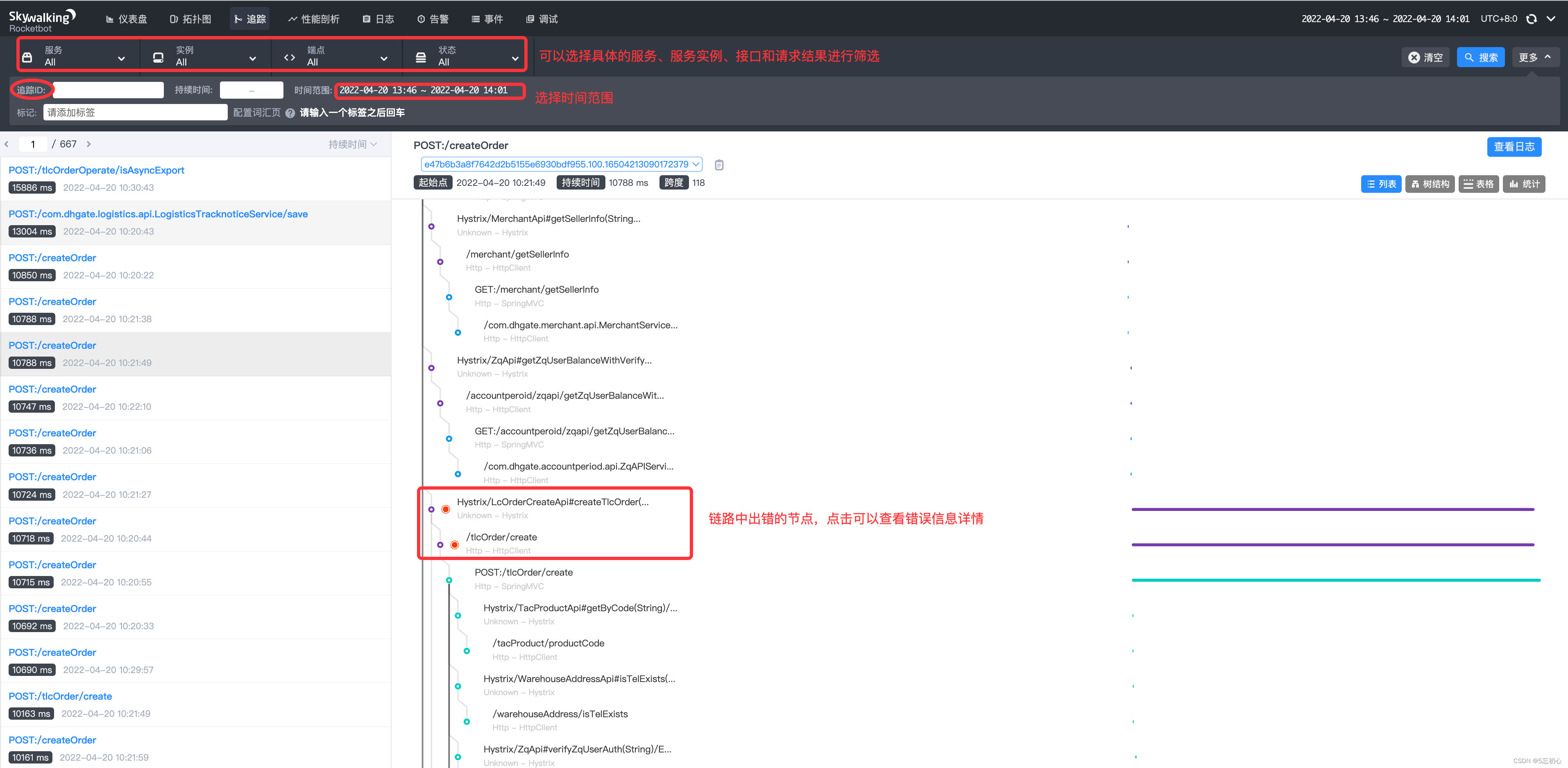Click the node circle of Hystrix/TacProductApi#getByCode
The width and height of the screenshot is (1568, 768).
point(458,615)
